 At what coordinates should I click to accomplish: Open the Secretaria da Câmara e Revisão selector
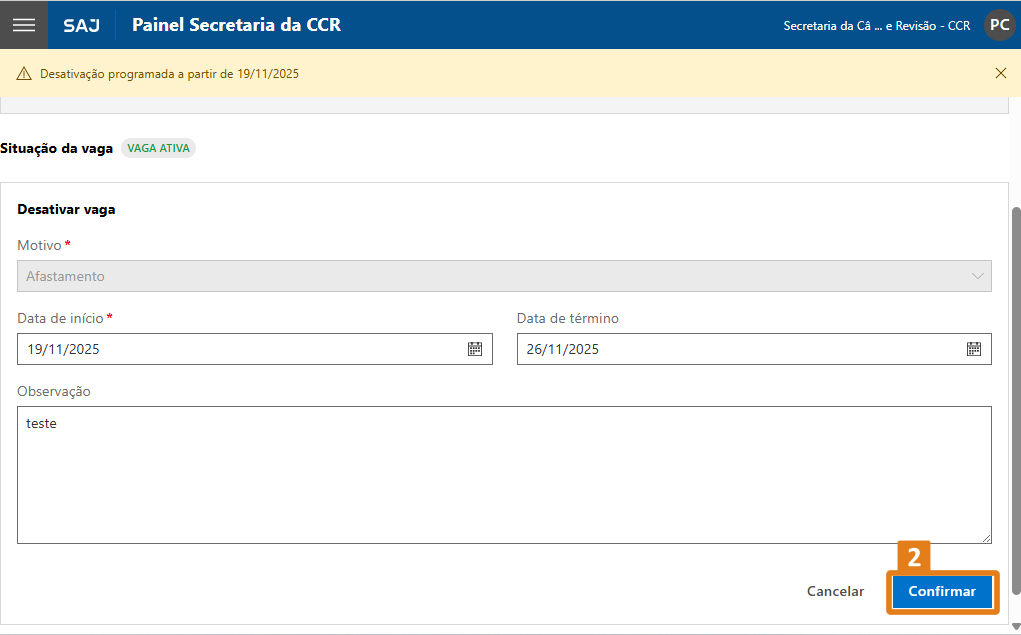[x=876, y=25]
